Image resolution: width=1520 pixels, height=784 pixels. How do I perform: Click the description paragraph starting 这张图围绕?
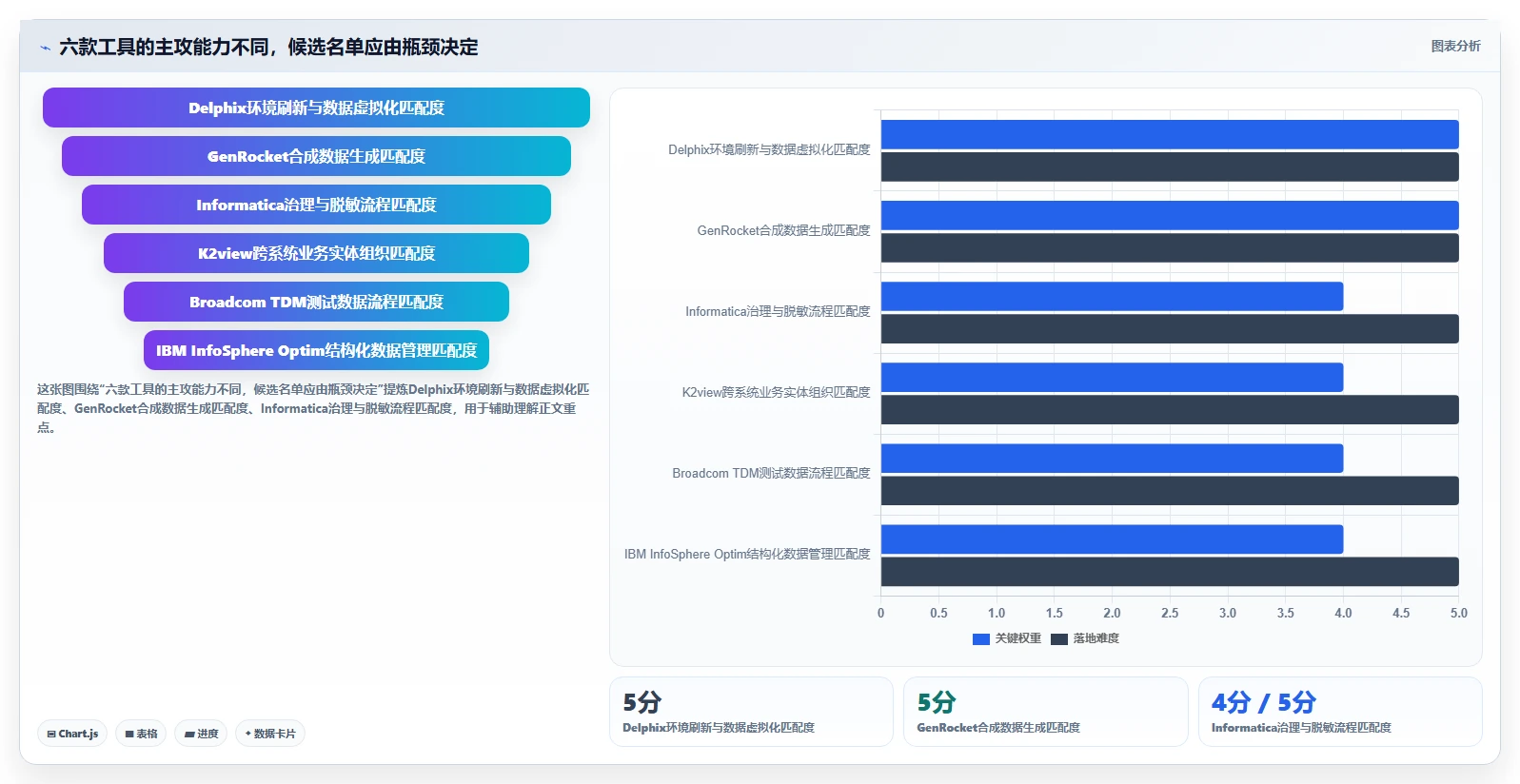[x=313, y=408]
